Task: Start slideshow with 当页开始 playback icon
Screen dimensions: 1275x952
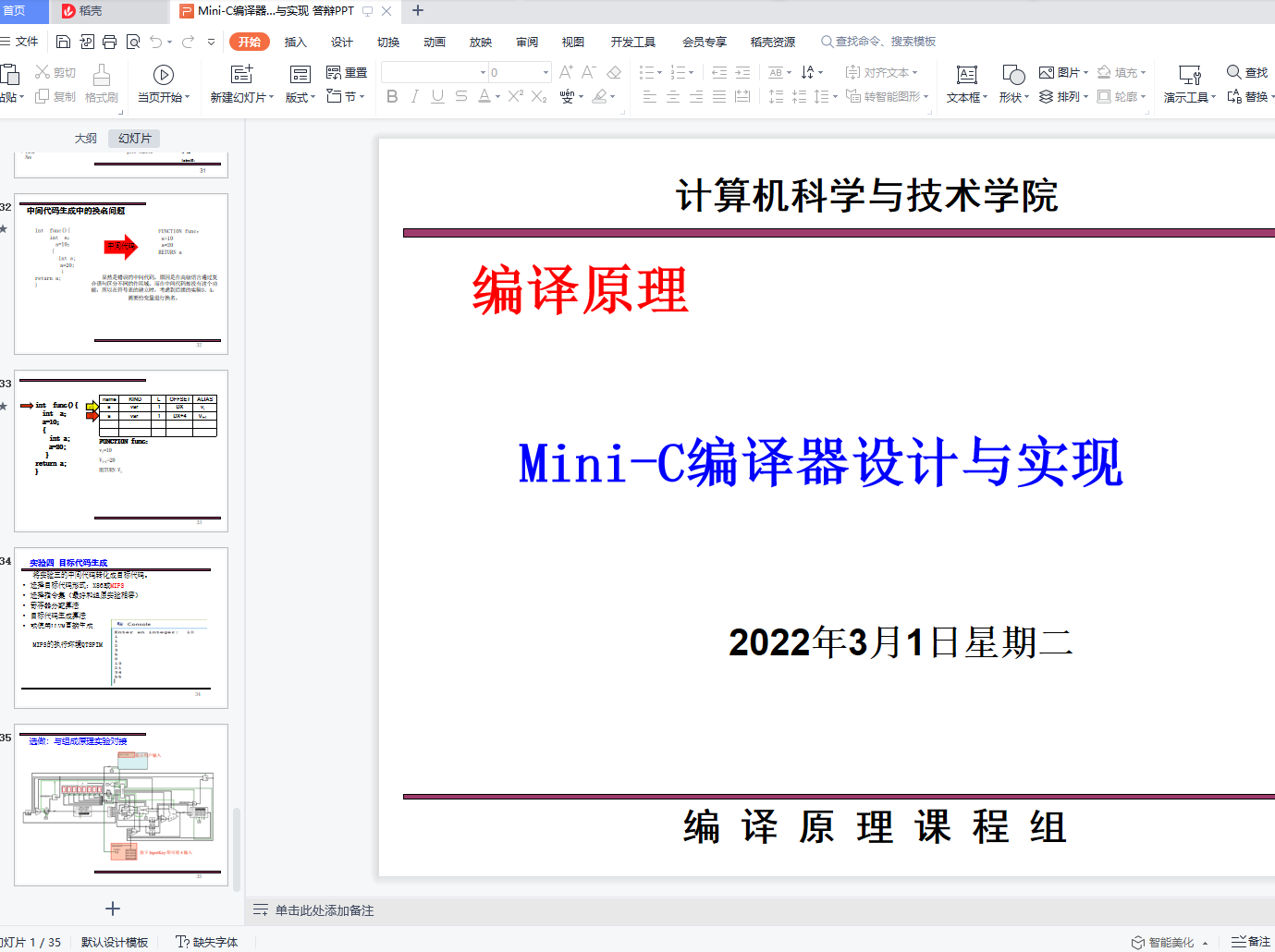Action: (163, 74)
